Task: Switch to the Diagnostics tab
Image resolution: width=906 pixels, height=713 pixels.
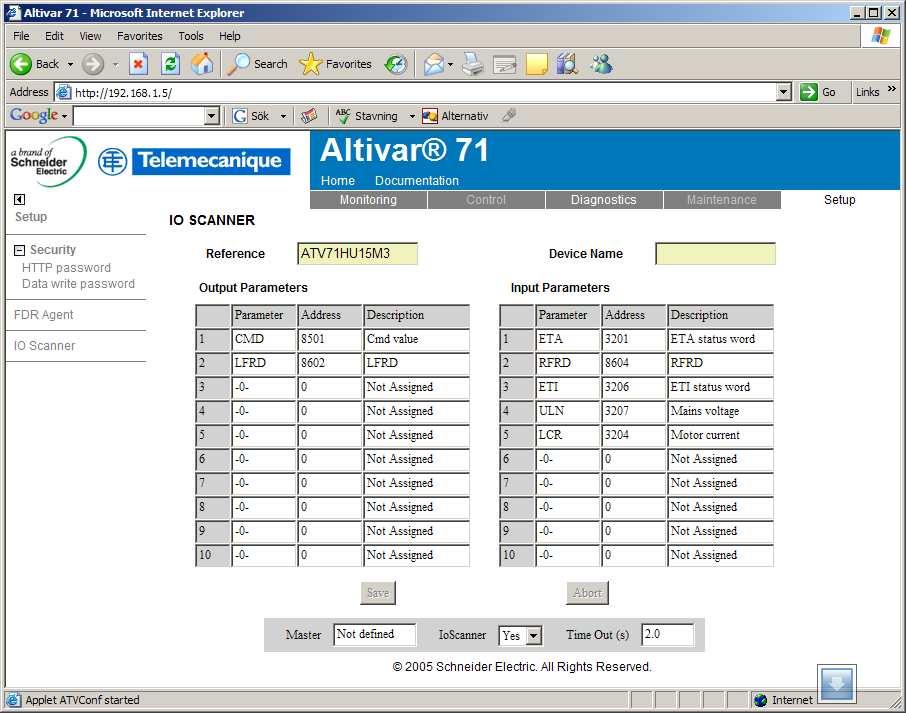Action: point(604,200)
